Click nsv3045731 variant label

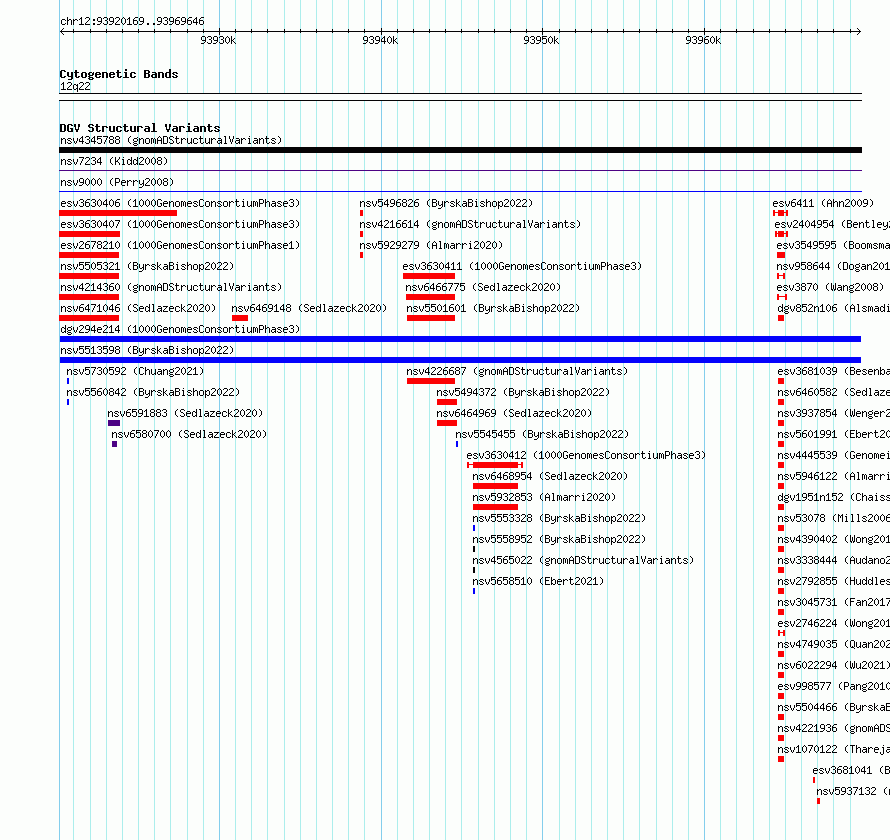[834, 602]
